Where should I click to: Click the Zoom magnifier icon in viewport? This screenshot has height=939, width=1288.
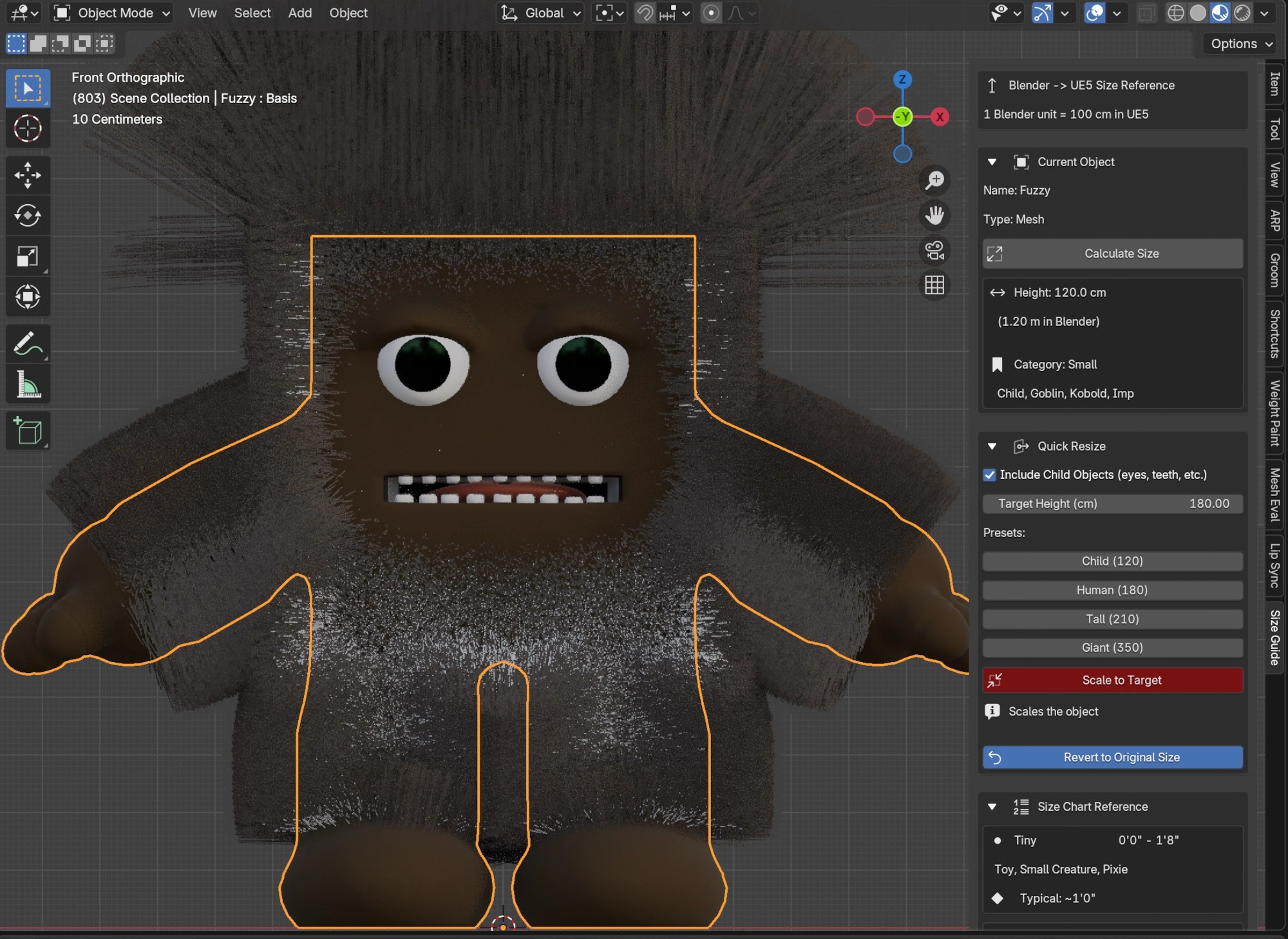pyautogui.click(x=934, y=180)
